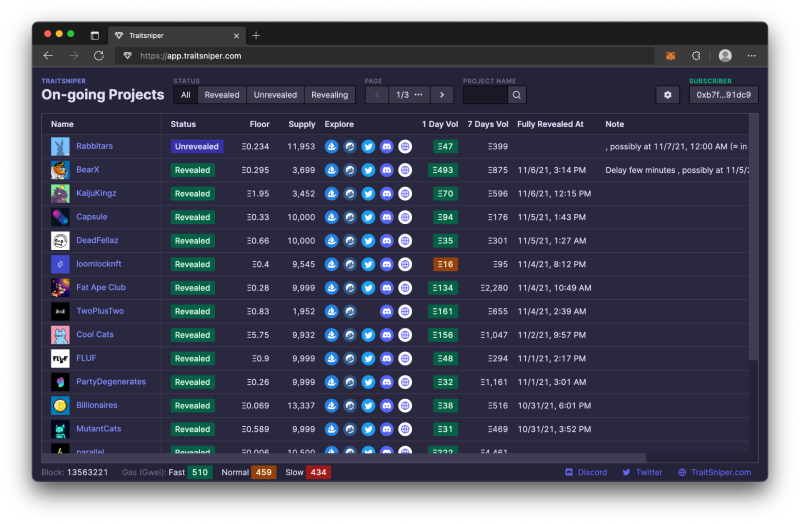Open the MetaMask fox extension icon

[672, 56]
